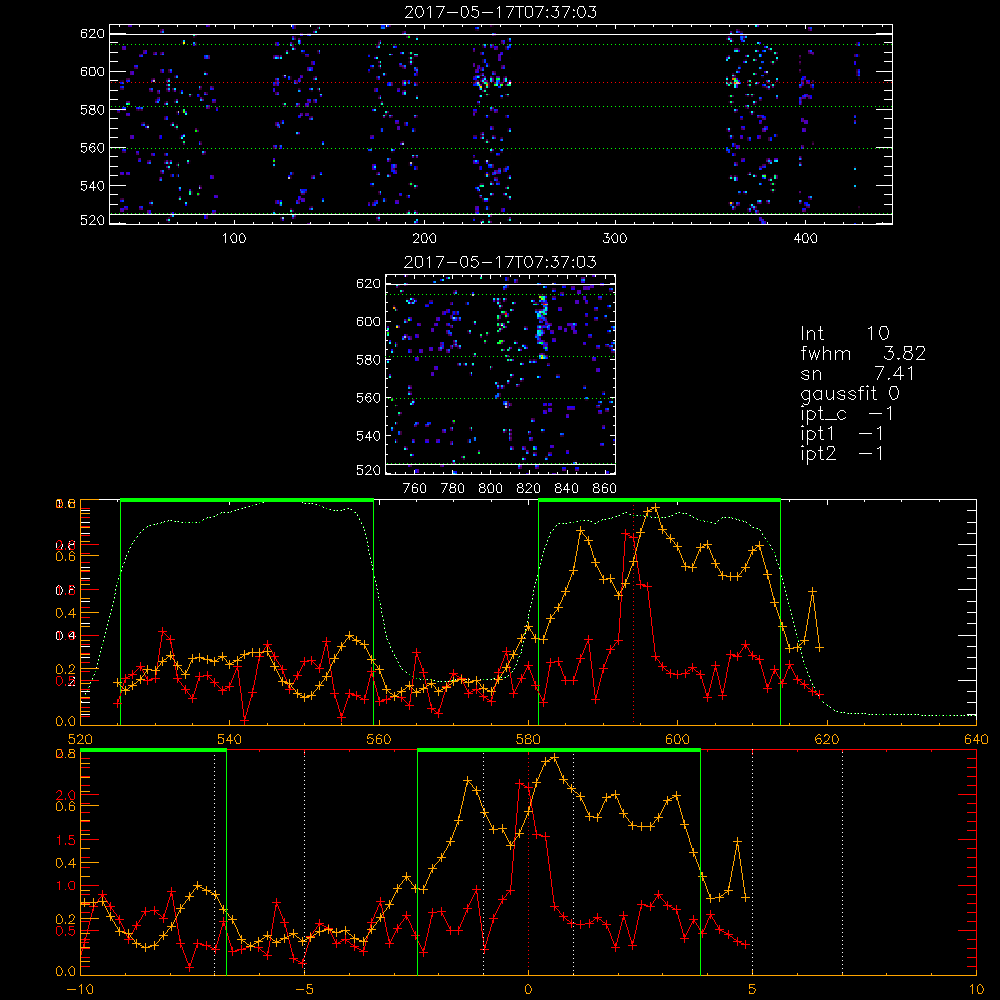Click x-axis label 820 of zoomed image
The width and height of the screenshot is (1000, 1000).
529,489
